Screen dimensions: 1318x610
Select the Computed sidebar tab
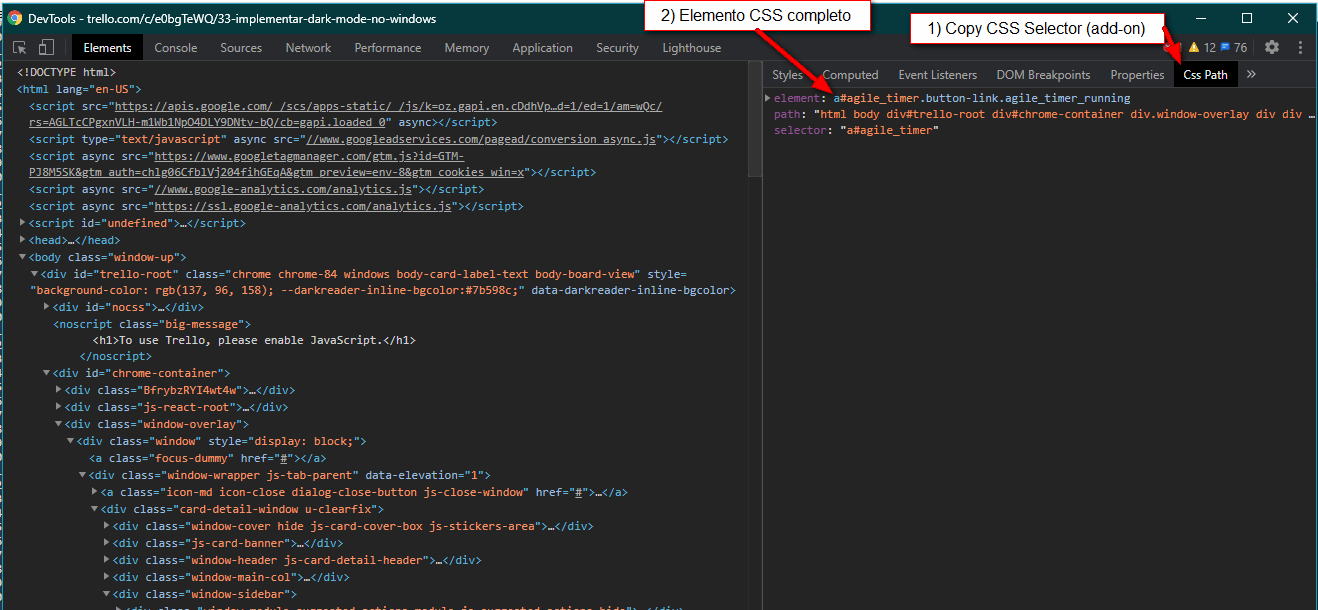850,75
